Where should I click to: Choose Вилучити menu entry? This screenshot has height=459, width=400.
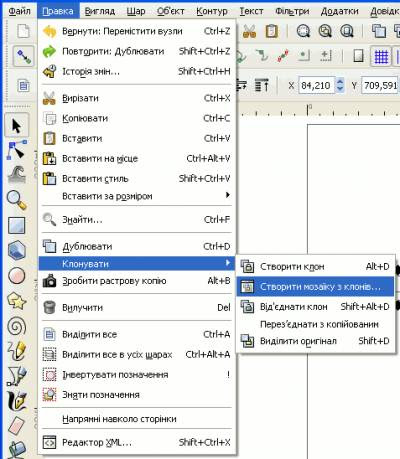[x=136, y=307]
